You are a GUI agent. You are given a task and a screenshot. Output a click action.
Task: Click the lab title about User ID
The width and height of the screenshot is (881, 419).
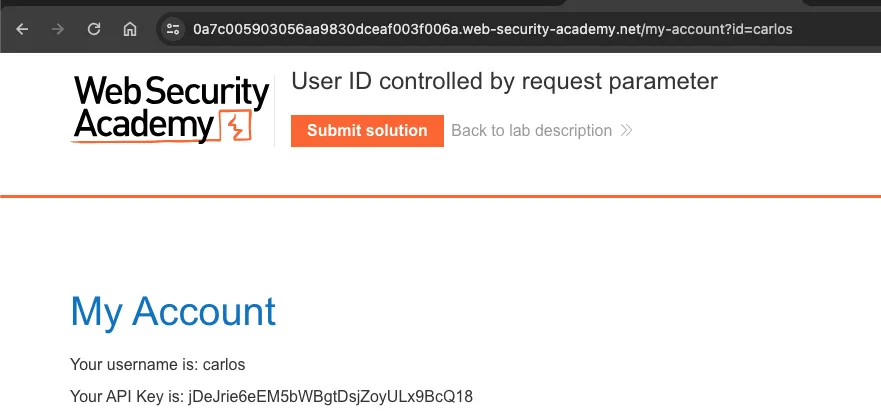[x=504, y=82]
